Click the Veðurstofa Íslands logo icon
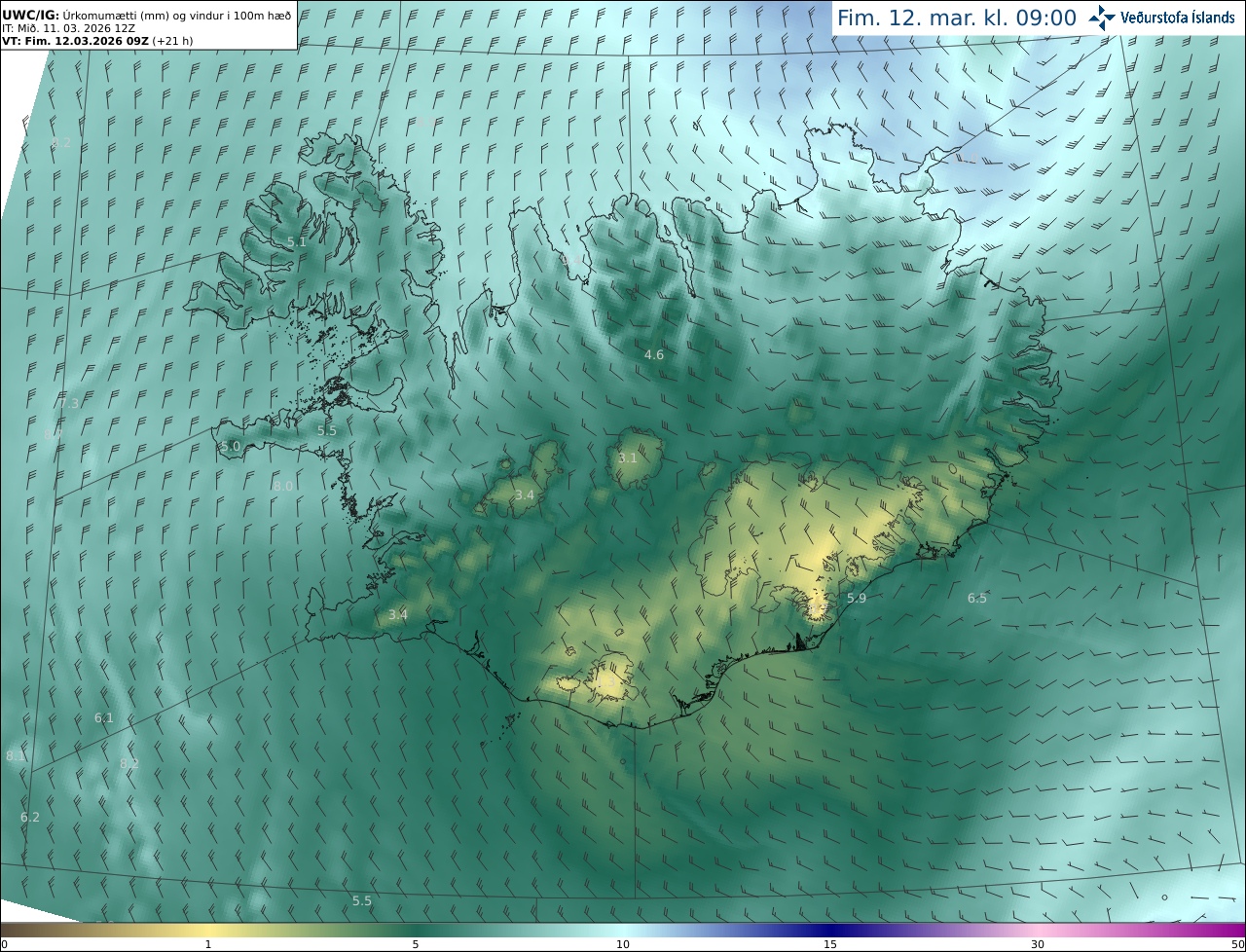The image size is (1246, 952). [1102, 18]
